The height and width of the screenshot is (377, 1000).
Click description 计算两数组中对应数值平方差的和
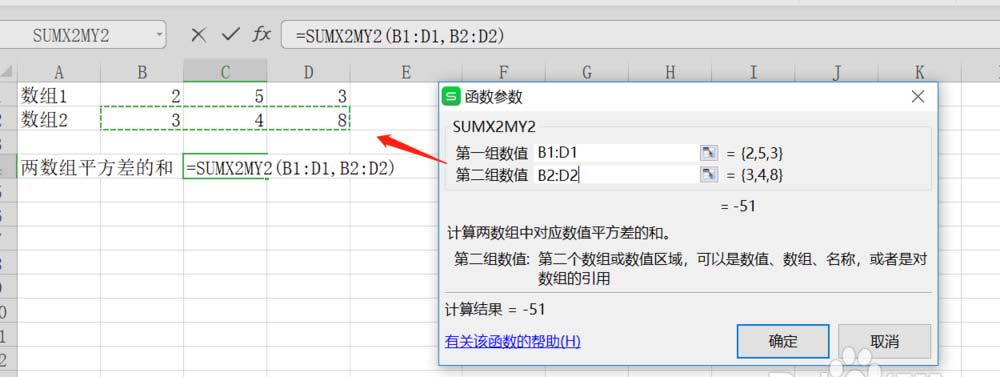(x=559, y=233)
